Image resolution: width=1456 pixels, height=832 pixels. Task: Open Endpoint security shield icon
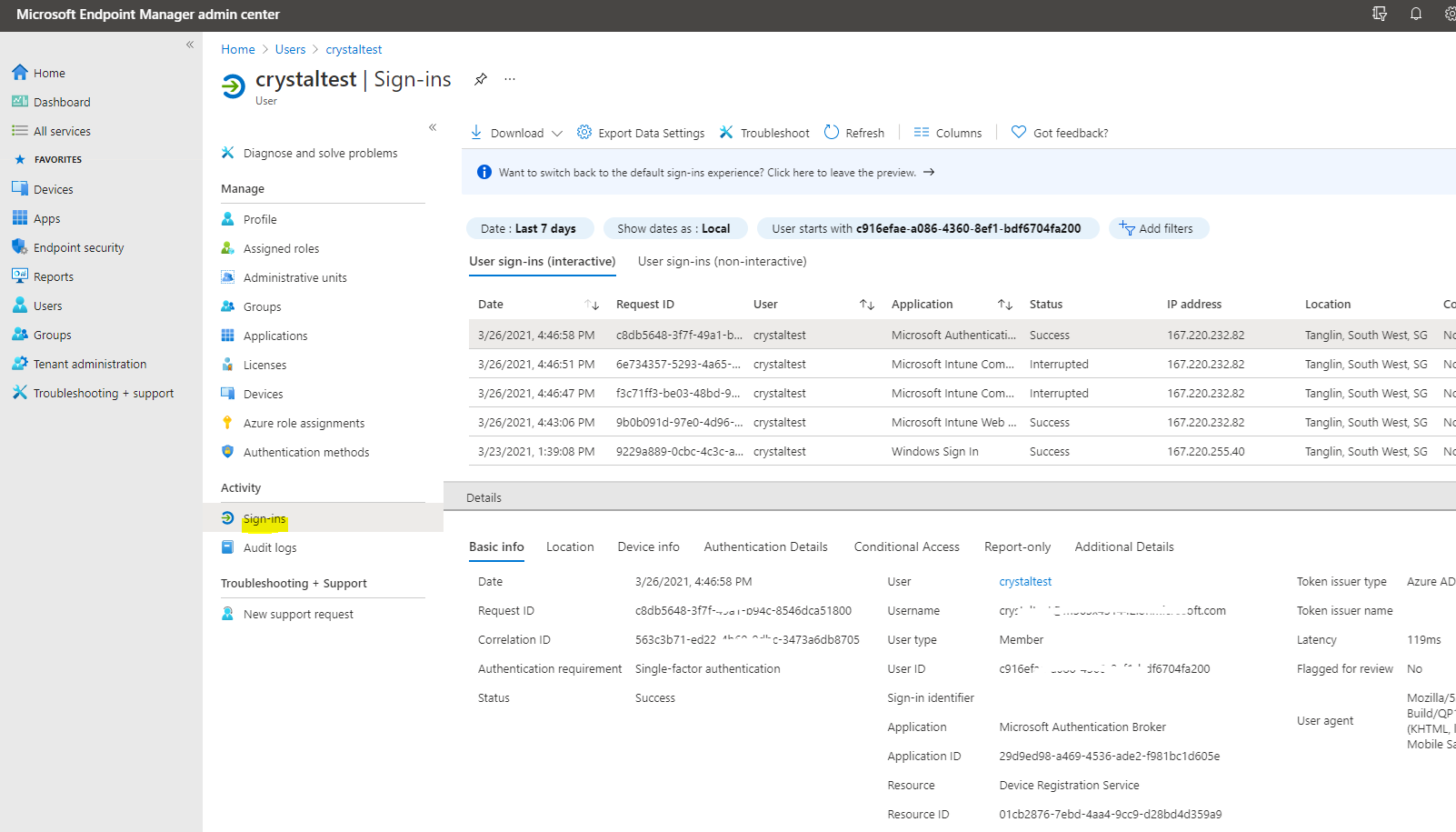coord(20,246)
